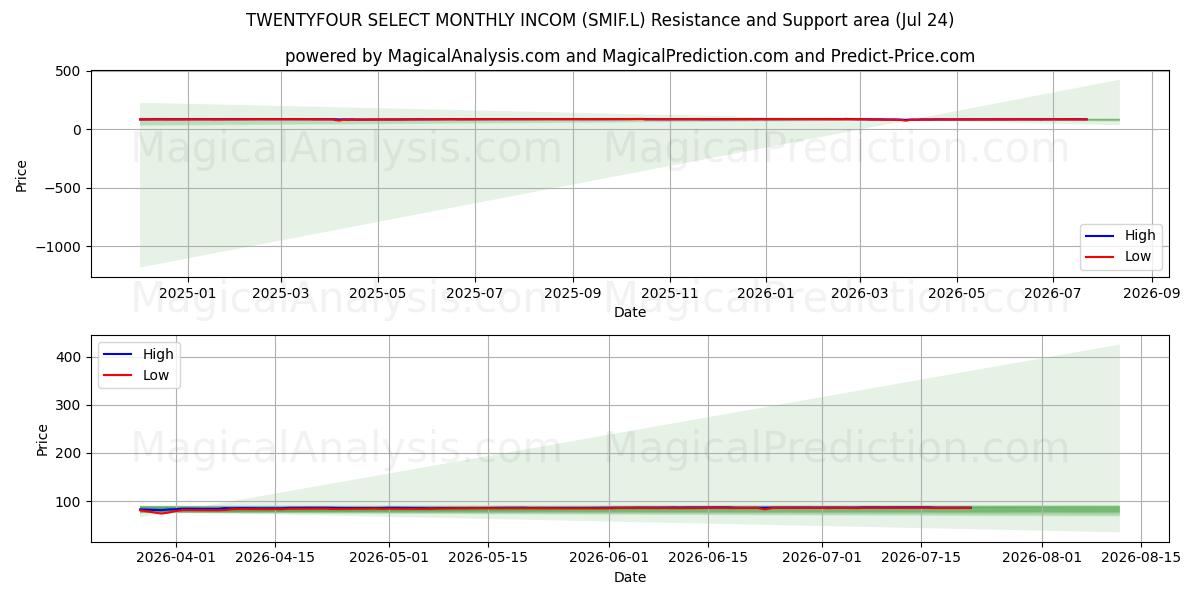Click the 2026-08-01 tick label

tap(1042, 558)
